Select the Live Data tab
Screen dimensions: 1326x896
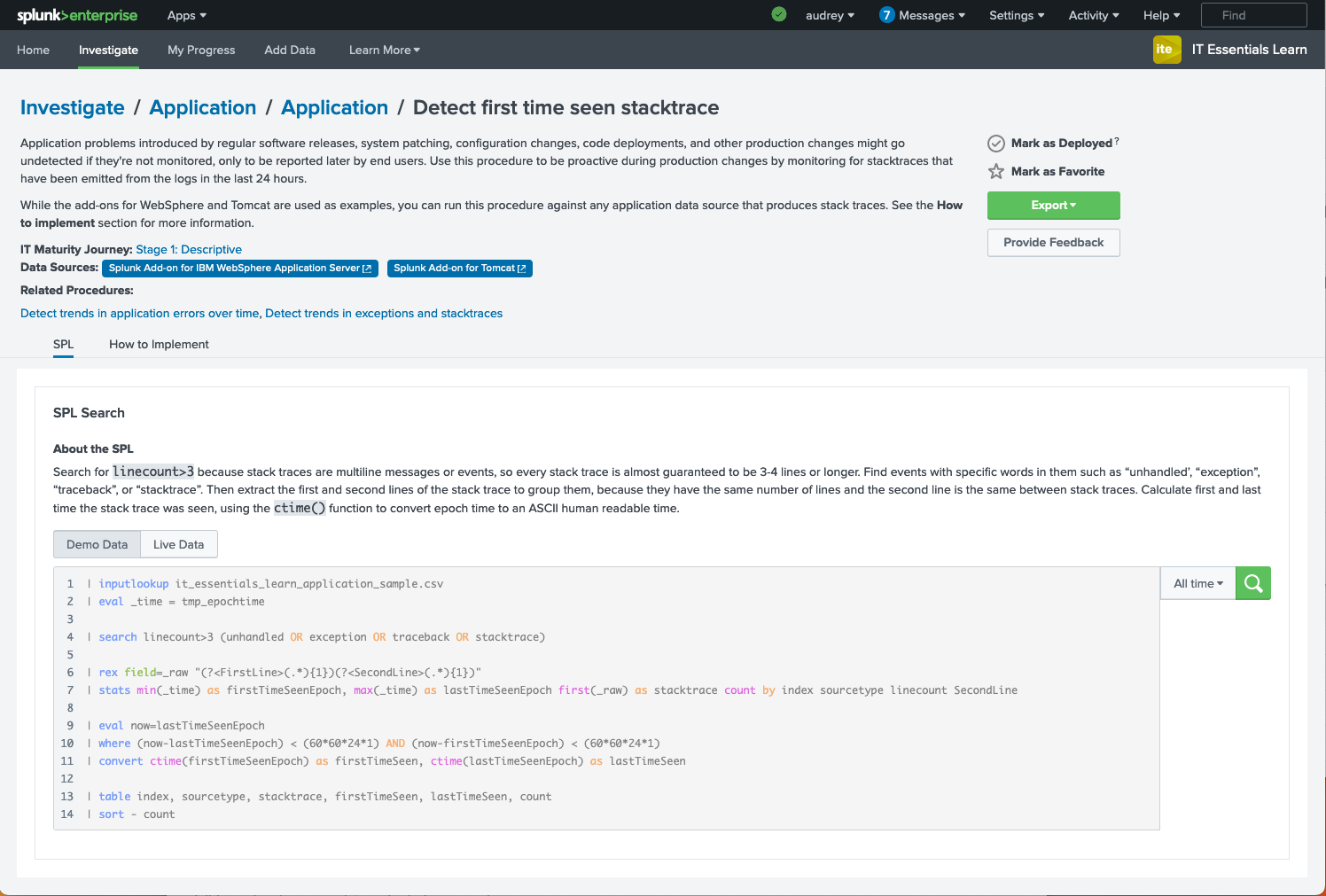(x=179, y=544)
